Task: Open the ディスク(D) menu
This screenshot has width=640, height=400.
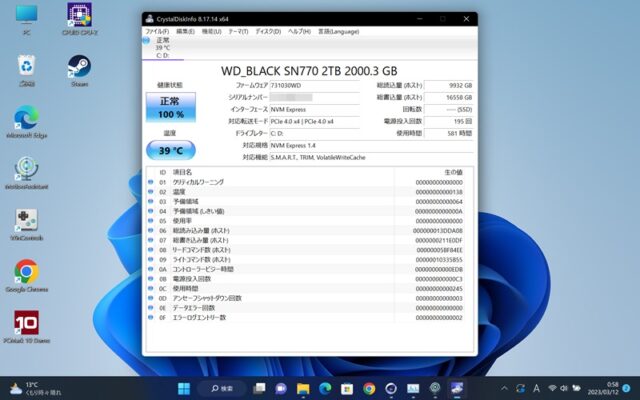Action: click(x=267, y=31)
